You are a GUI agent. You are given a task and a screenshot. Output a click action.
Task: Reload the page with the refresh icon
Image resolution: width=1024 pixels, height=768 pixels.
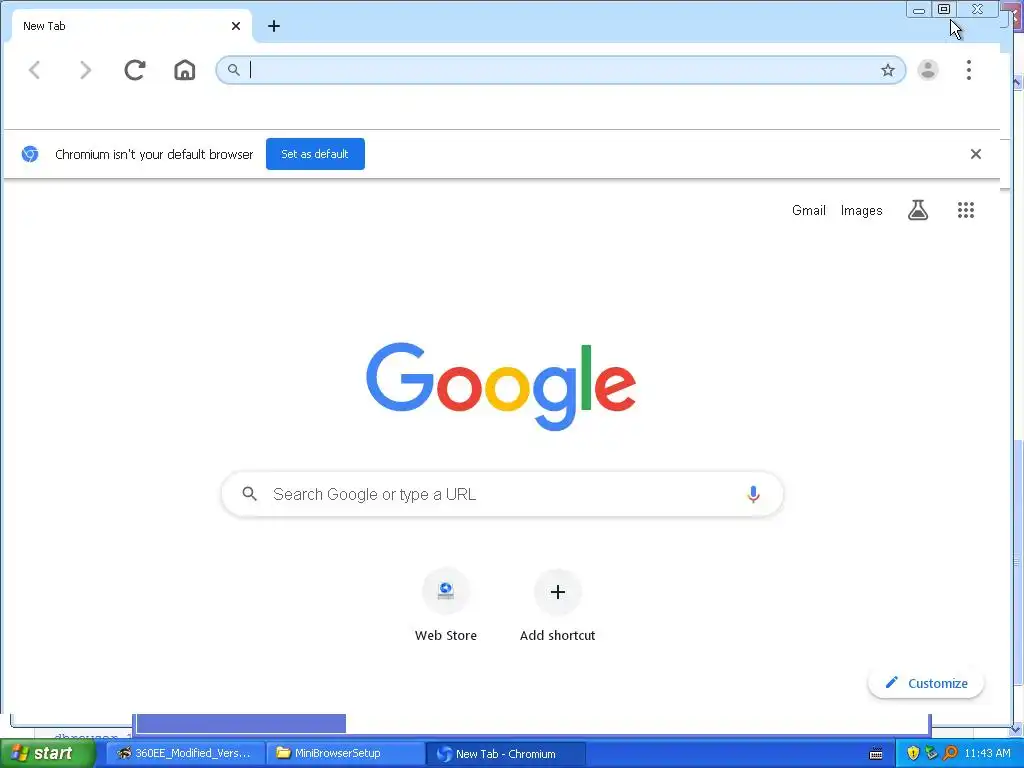click(x=135, y=70)
